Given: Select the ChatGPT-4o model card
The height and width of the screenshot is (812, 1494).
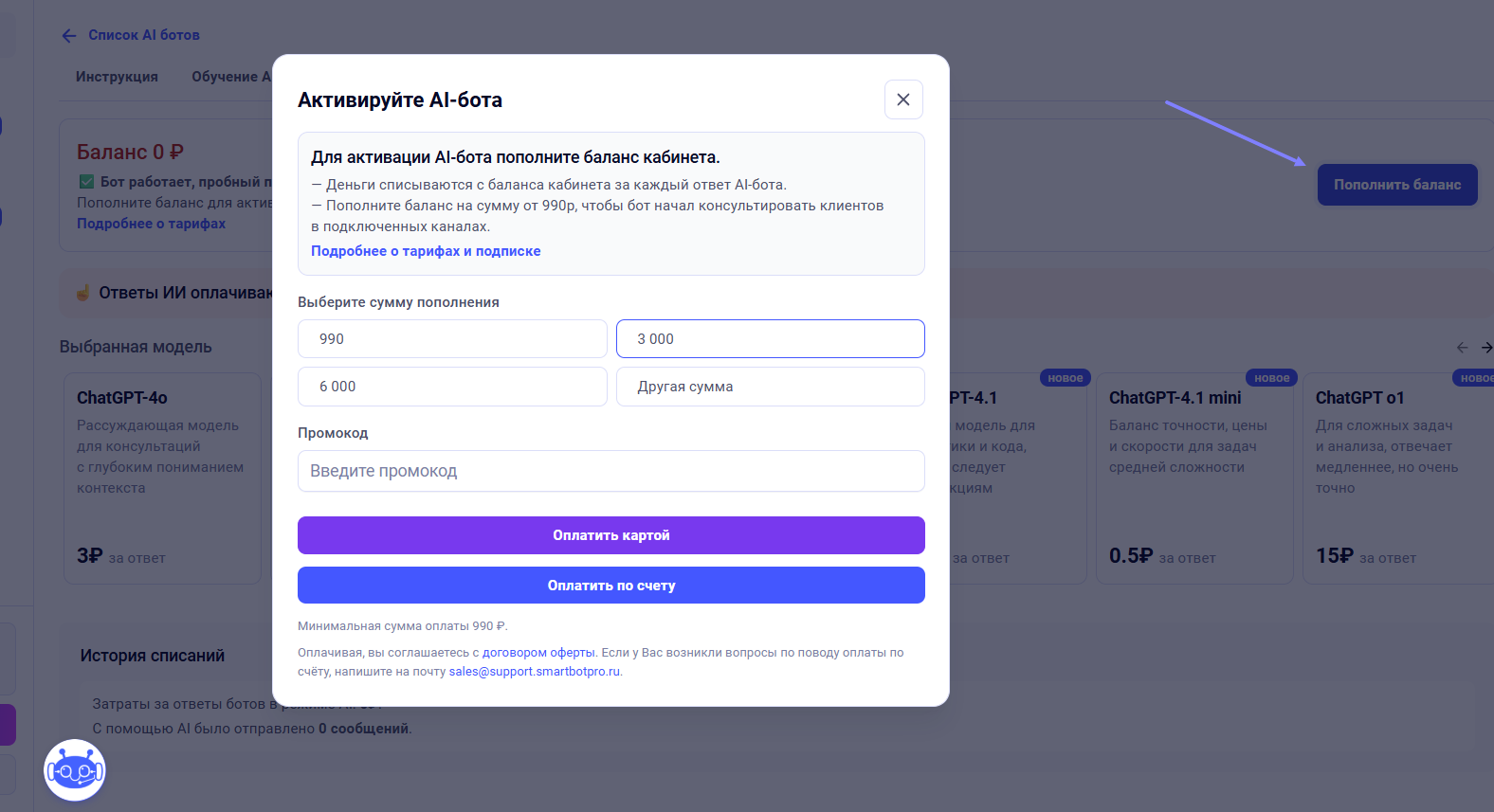Looking at the screenshot, I should 162,478.
